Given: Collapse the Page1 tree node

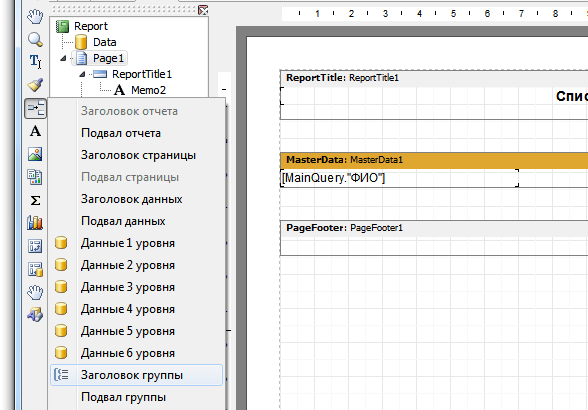Looking at the screenshot, I should [x=63, y=58].
